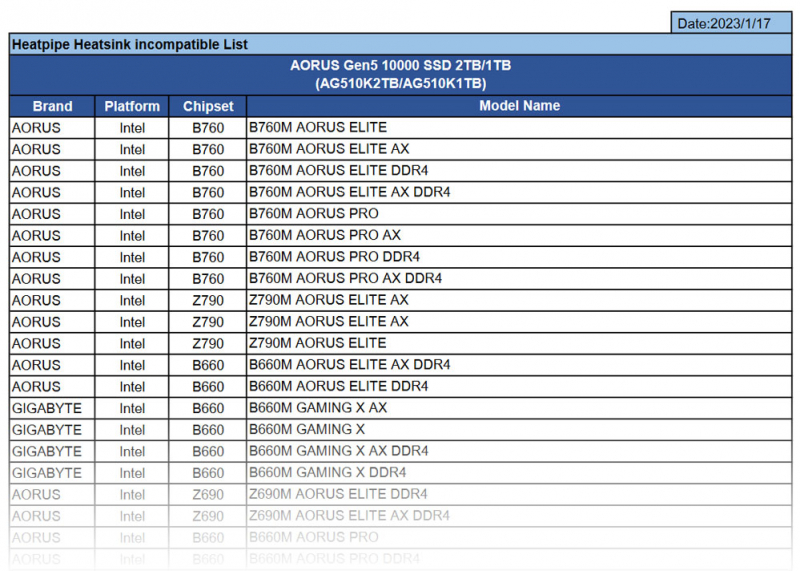Select the B660M GAMING X model cell
The image size is (800, 571).
307,429
